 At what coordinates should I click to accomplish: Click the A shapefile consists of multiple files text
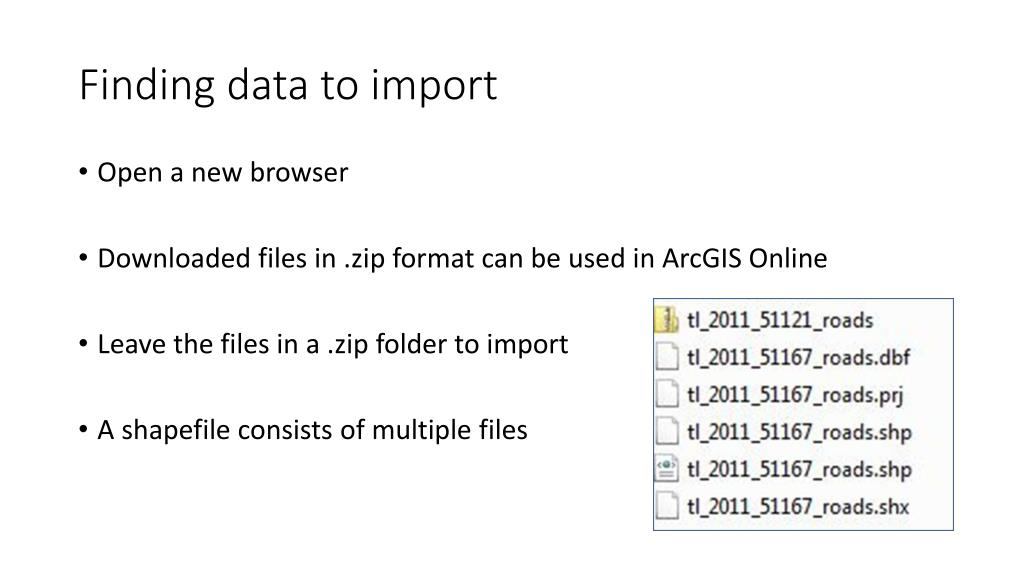(312, 430)
